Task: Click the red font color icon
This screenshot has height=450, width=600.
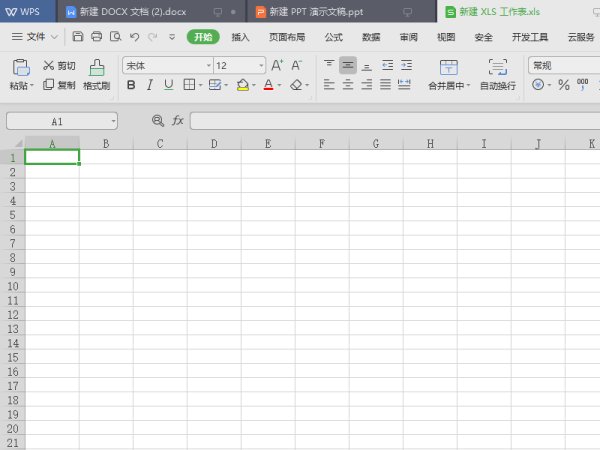Action: click(269, 85)
